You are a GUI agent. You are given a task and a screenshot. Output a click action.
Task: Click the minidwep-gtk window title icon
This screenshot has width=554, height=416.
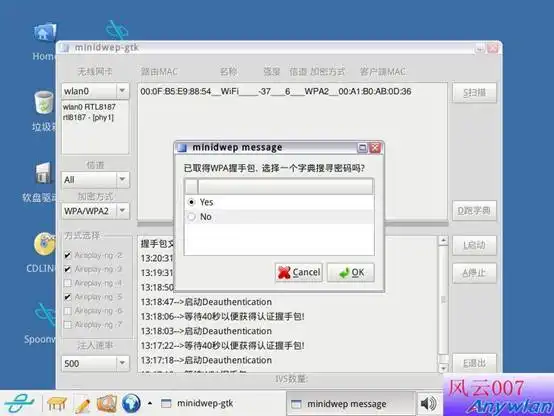pos(65,47)
